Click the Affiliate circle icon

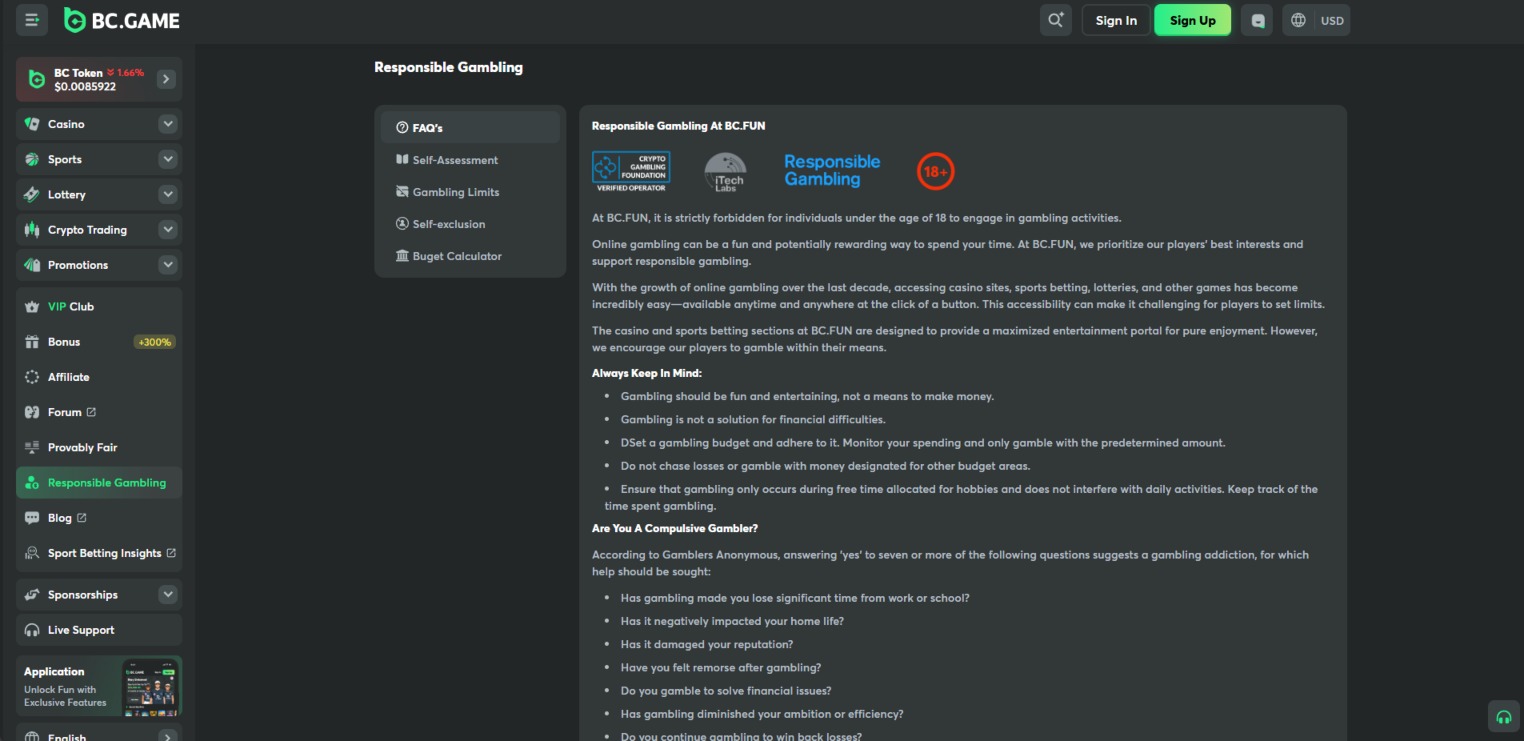coord(32,377)
